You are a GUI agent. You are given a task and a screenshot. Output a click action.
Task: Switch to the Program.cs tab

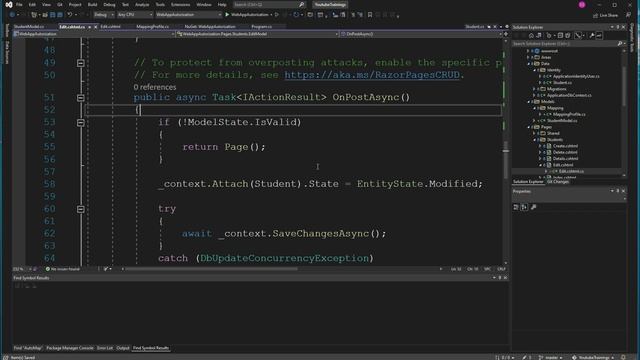tap(261, 27)
